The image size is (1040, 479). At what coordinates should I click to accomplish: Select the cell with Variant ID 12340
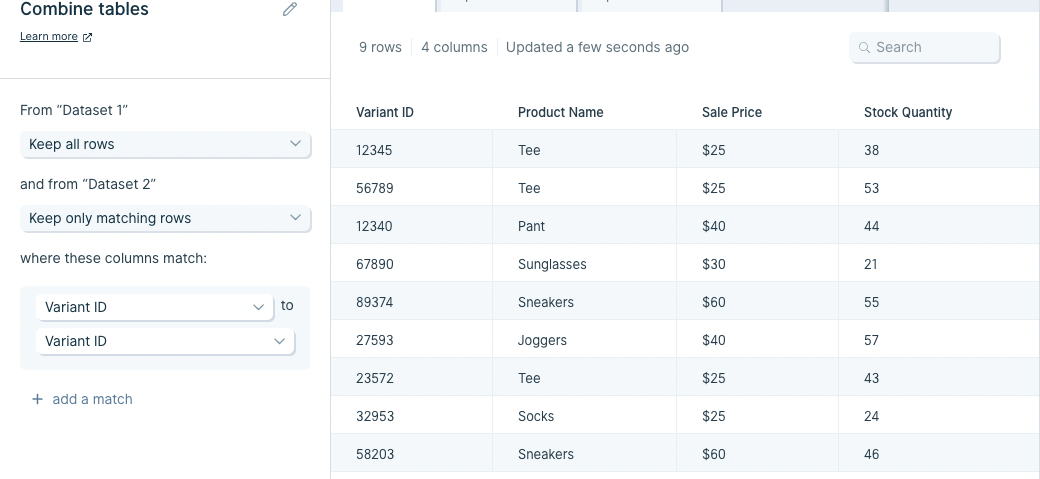tap(412, 226)
